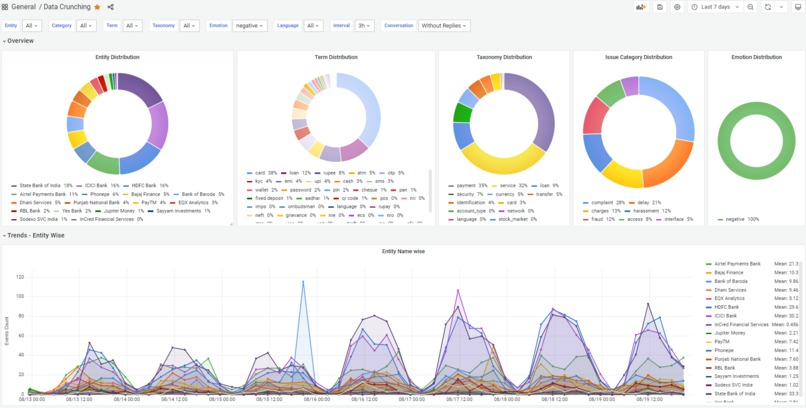Star the Data Crunching dashboard
This screenshot has height=408, width=806.
97,7
